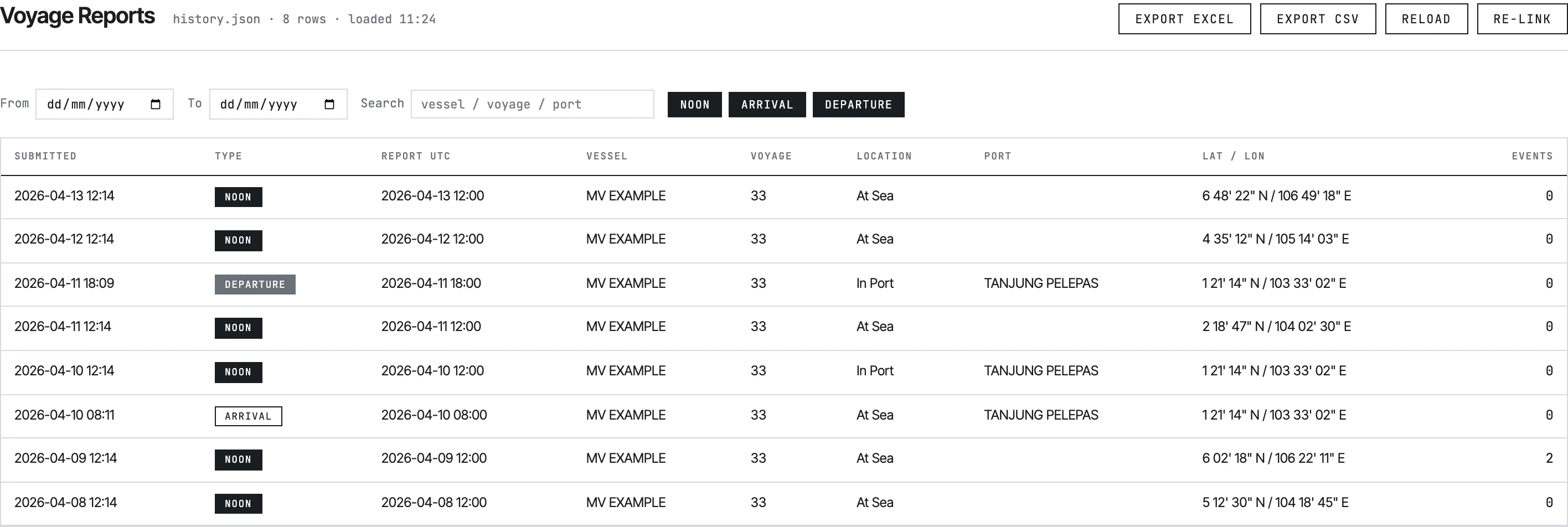Click coordinates 2 18' 47" N / 104 02' 30" E
Image resolution: width=1568 pixels, height=527 pixels.
[x=1276, y=327]
